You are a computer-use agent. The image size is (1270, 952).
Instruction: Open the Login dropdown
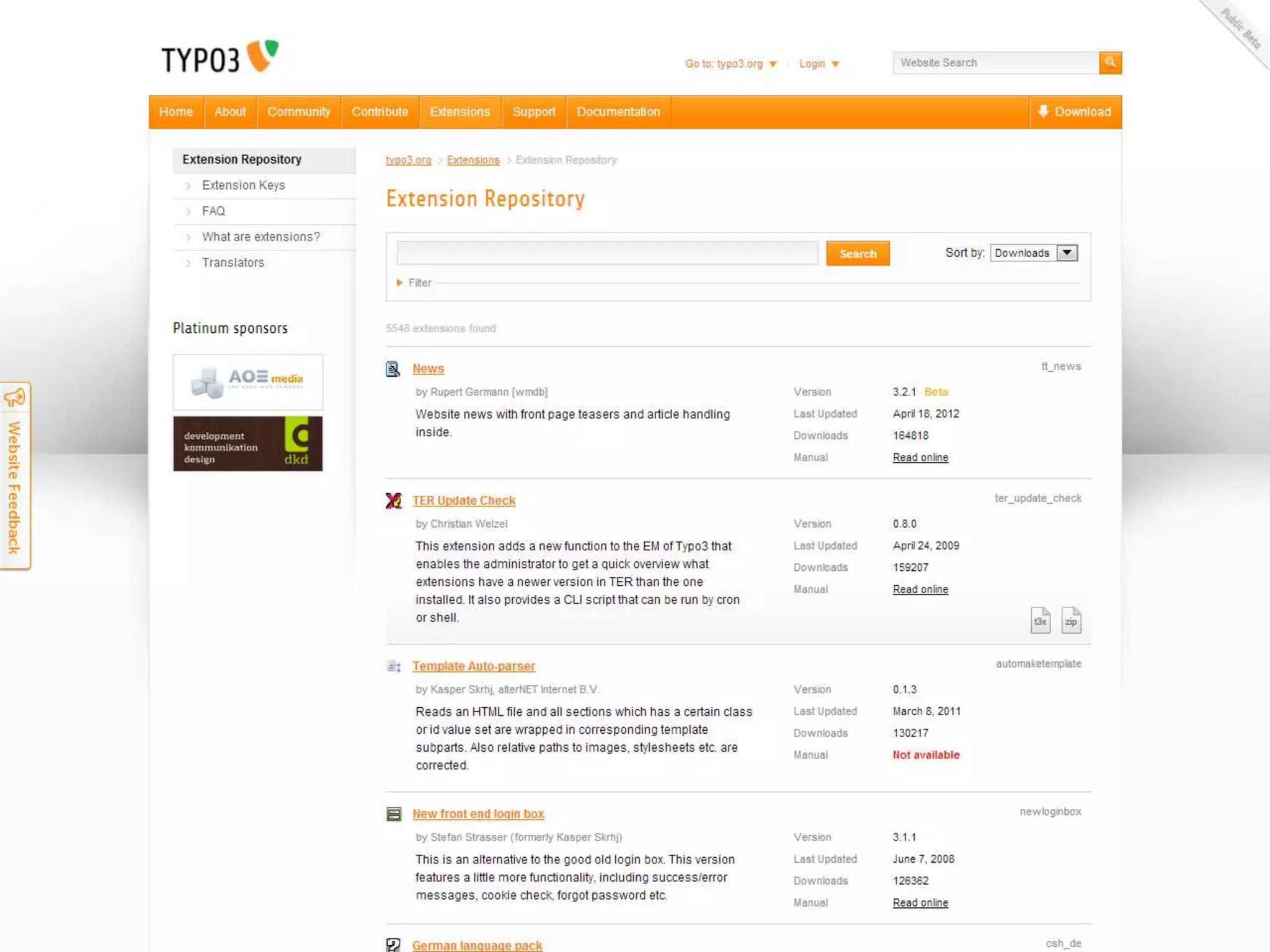819,64
